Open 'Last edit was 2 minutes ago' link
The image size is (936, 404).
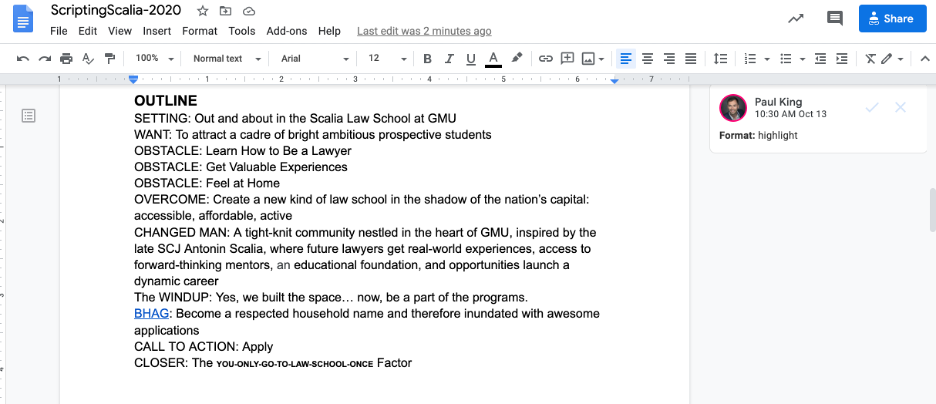click(x=424, y=31)
